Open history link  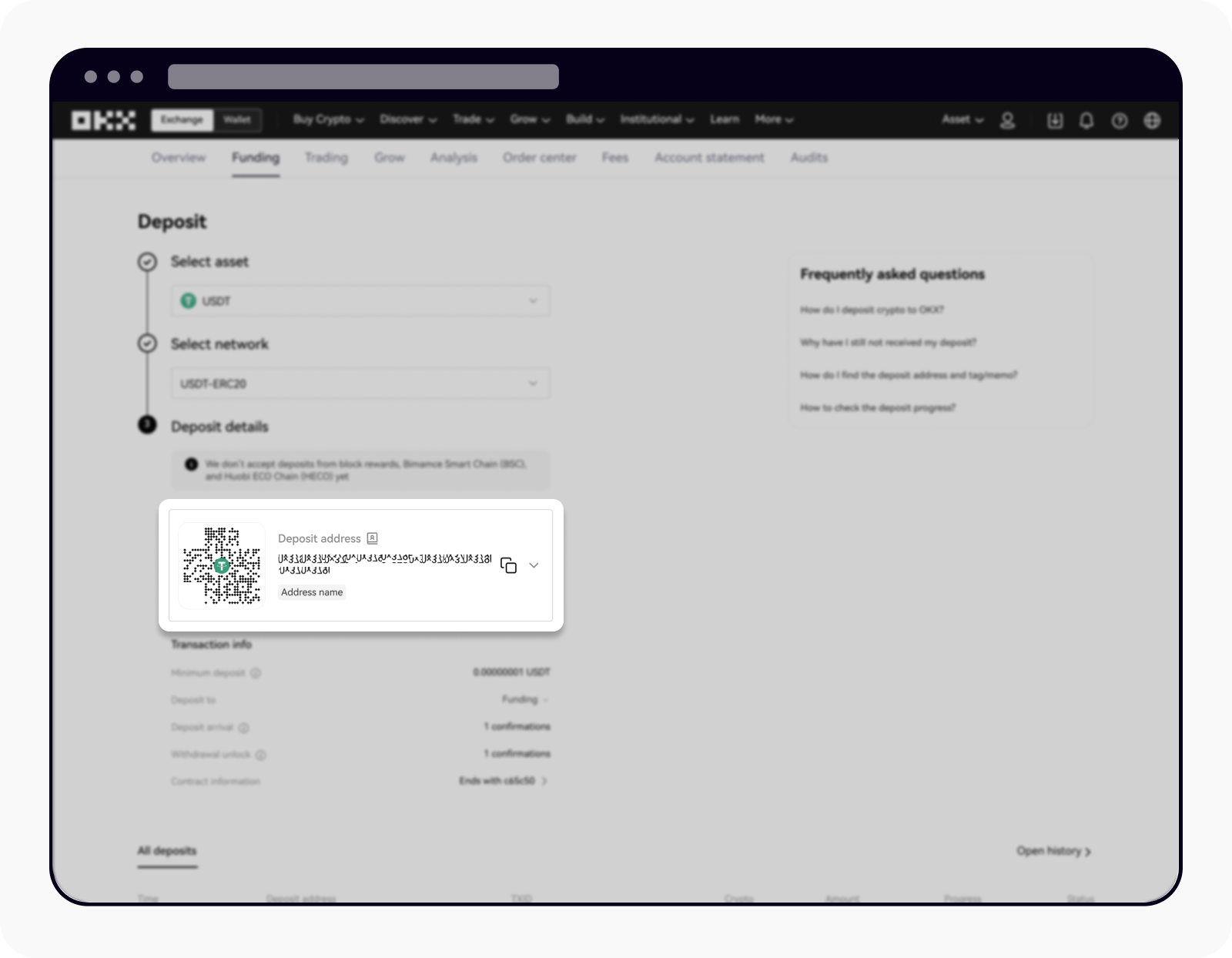click(1053, 851)
